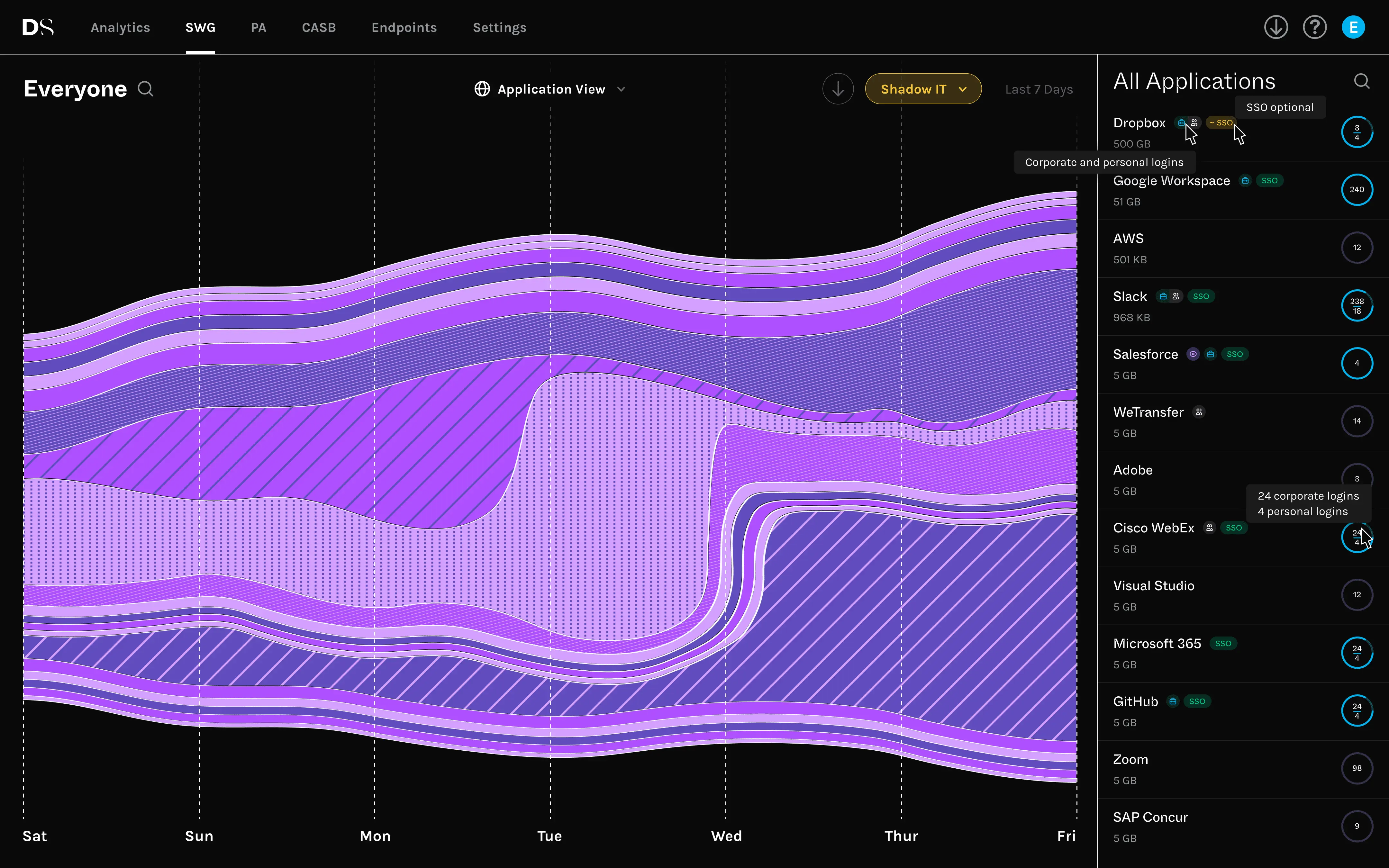The height and width of the screenshot is (868, 1389).
Task: Click Salesforce briefcase icon
Action: click(1211, 354)
